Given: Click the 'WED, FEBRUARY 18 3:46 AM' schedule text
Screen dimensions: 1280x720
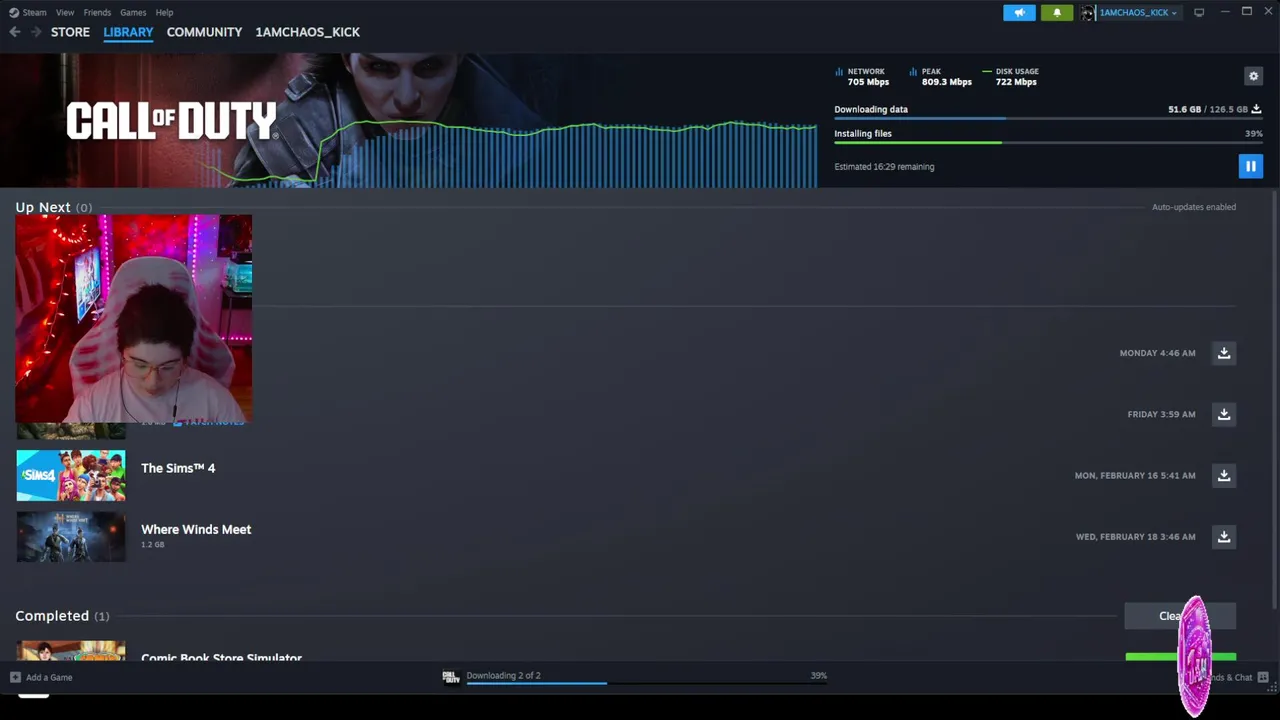Looking at the screenshot, I should point(1135,537).
